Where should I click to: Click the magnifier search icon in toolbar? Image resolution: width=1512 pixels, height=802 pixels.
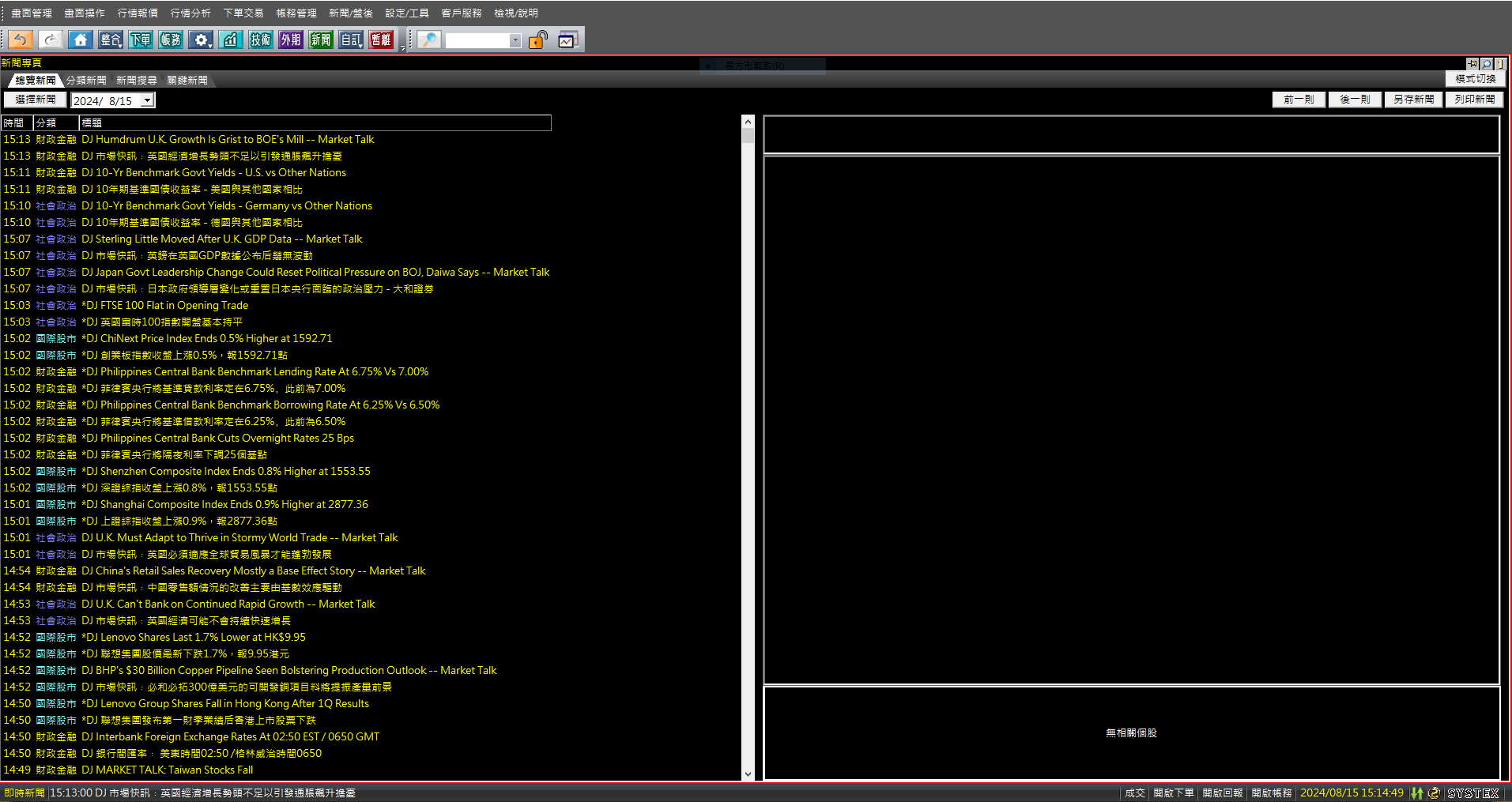coord(428,40)
